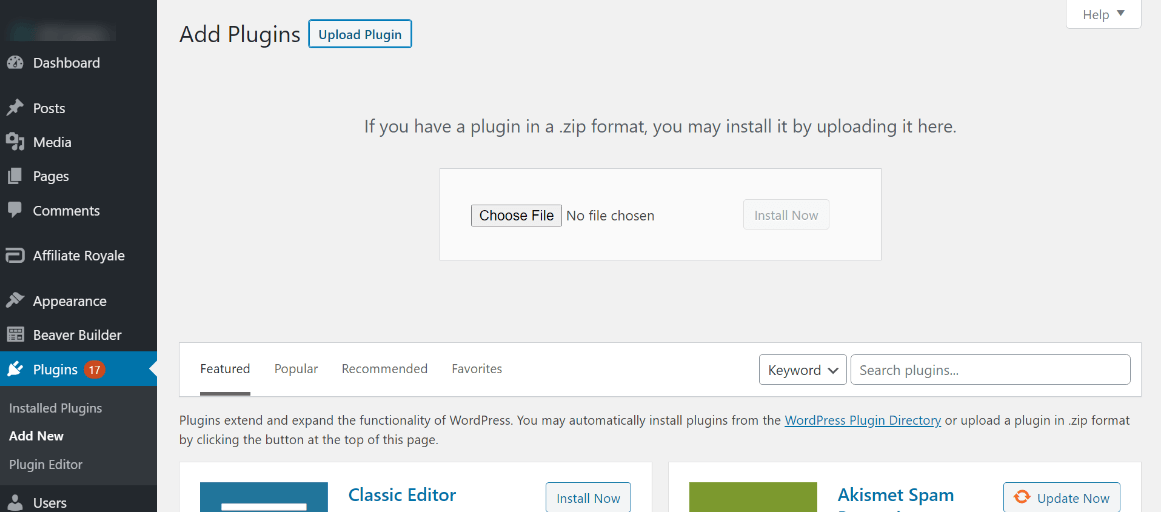Click the Users person icon
This screenshot has height=512, width=1161.
15,502
